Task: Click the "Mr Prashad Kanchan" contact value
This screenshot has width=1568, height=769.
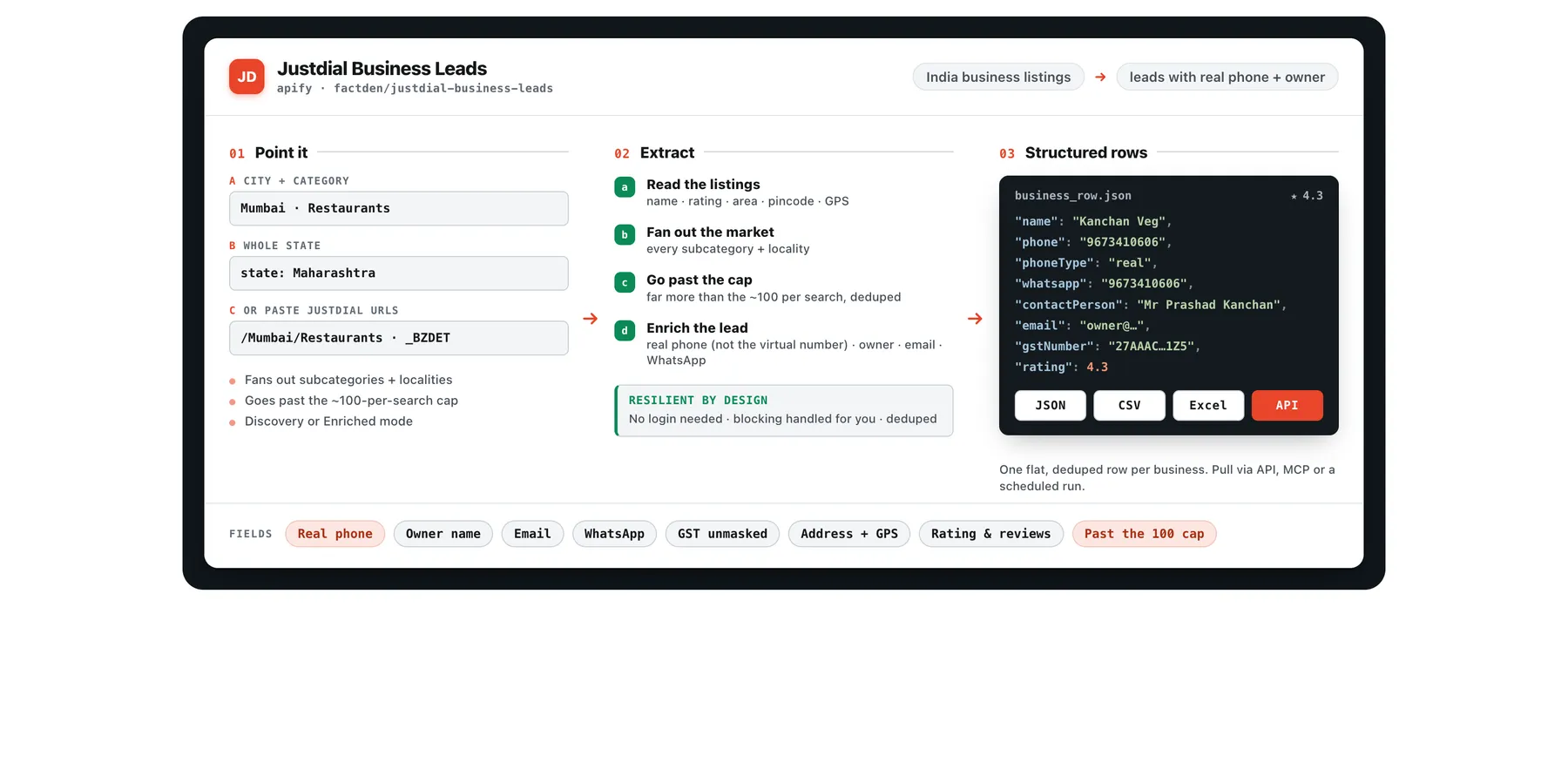Action: (1208, 305)
